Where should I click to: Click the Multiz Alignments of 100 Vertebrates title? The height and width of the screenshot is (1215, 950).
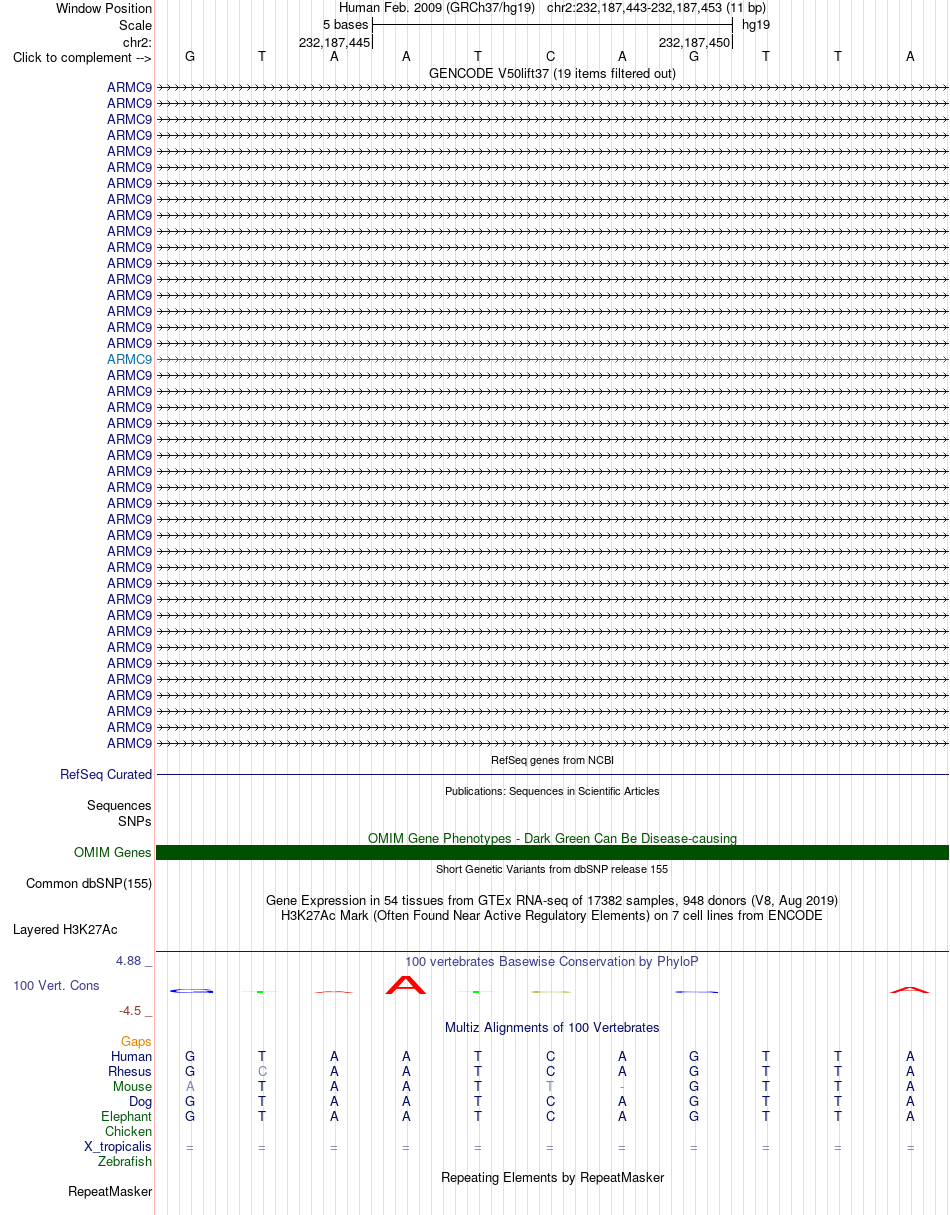coord(552,1027)
